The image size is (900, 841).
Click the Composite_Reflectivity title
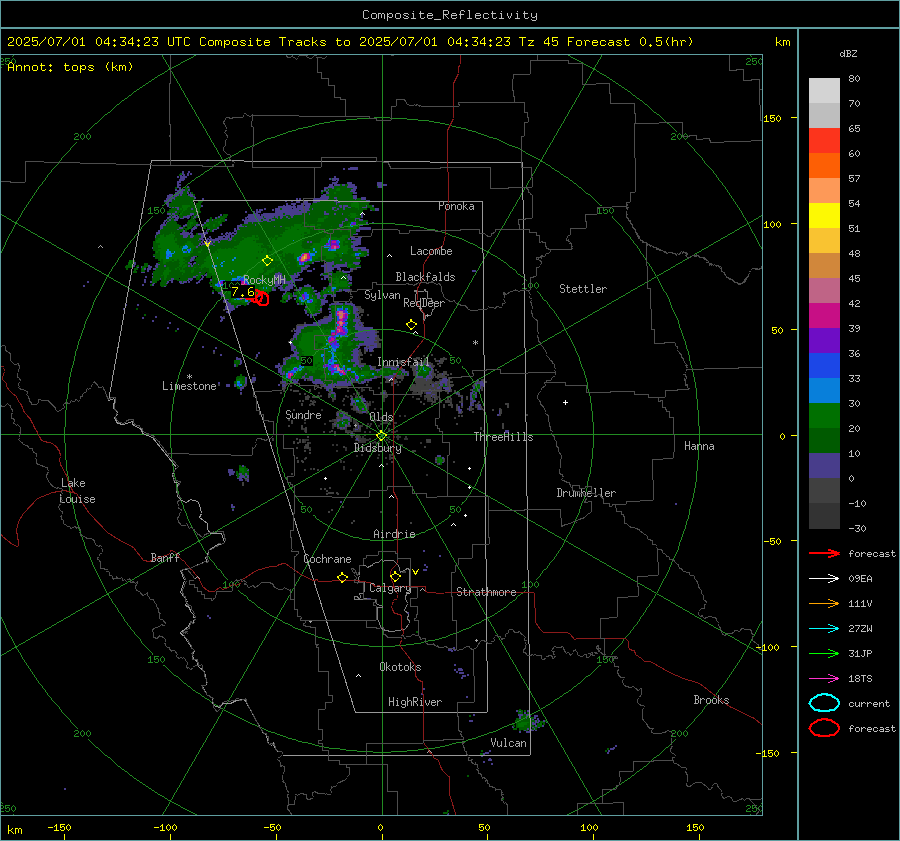(x=449, y=15)
